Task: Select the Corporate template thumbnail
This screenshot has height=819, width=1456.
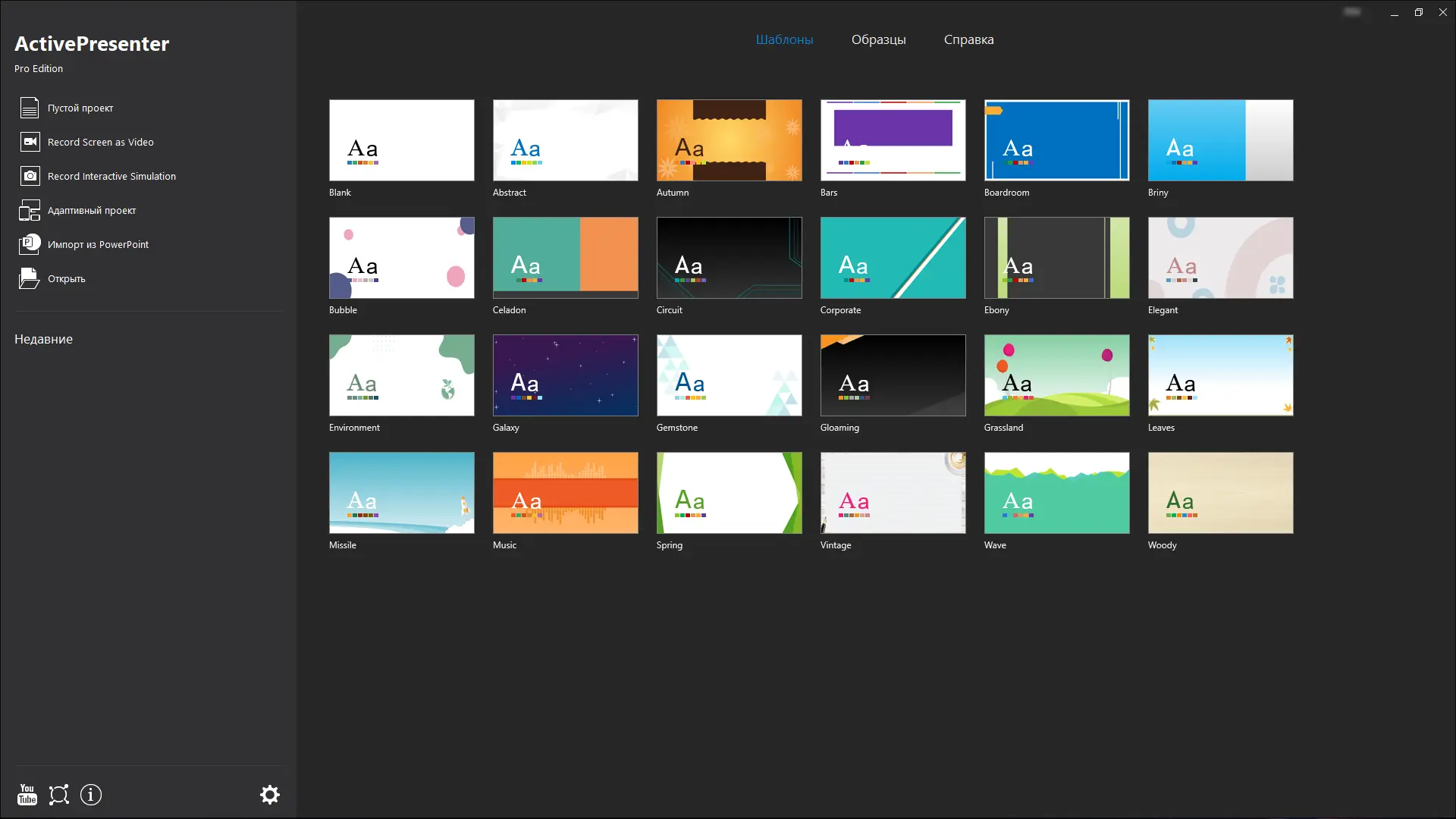Action: pos(893,258)
